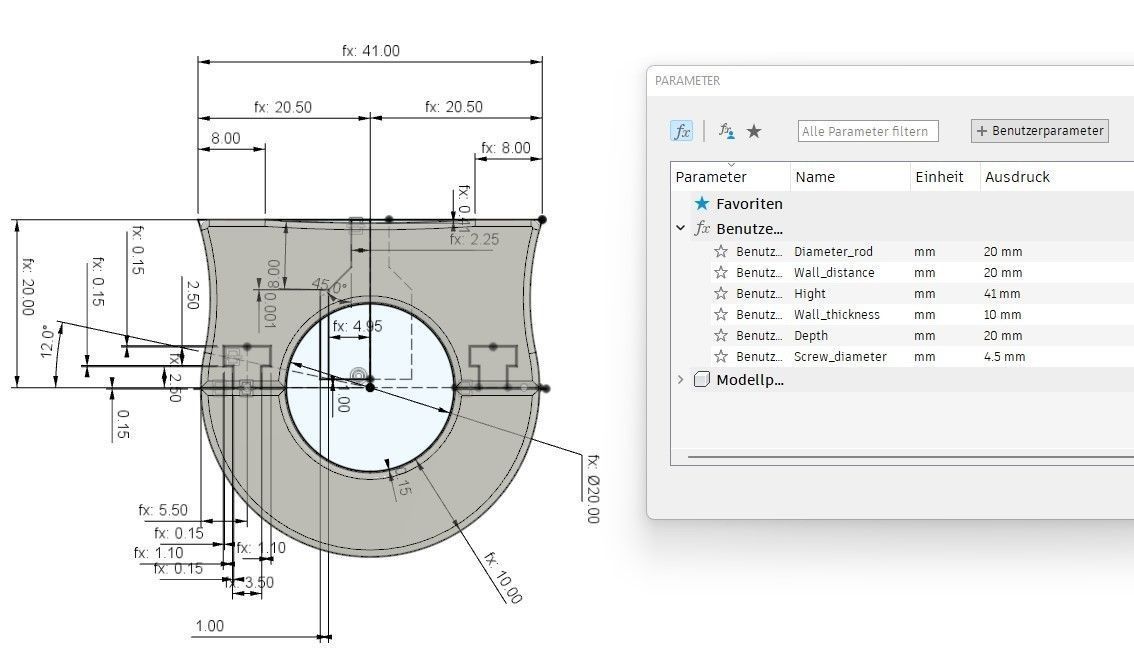Toggle favorite star for Diameter_rod
This screenshot has height=665, width=1134.
click(x=720, y=252)
